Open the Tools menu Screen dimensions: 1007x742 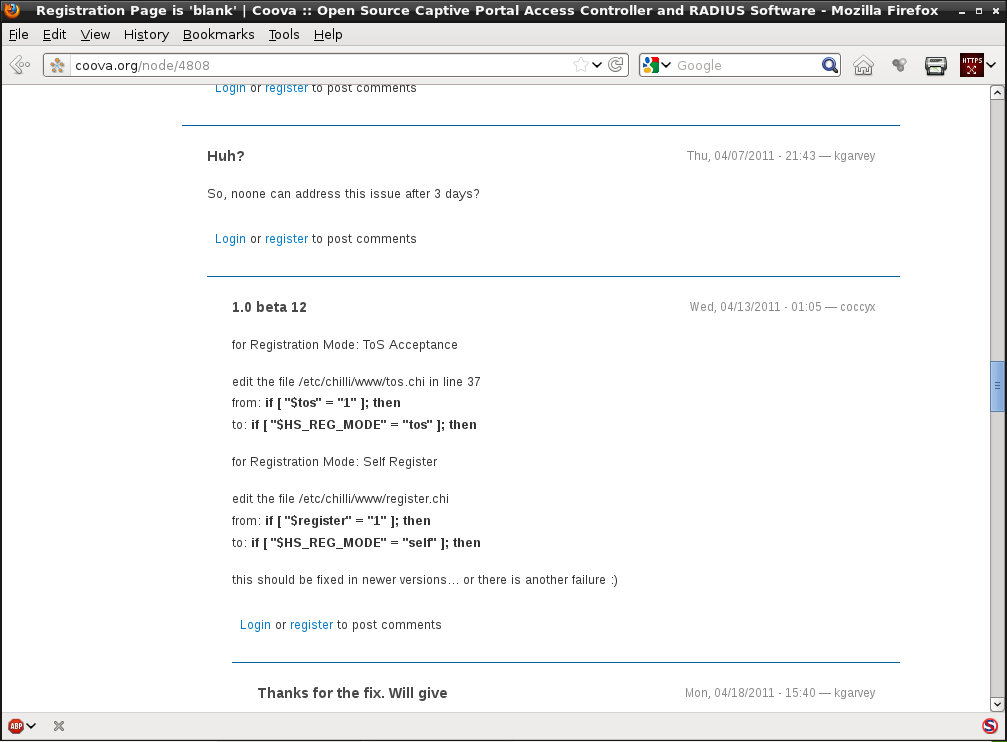pyautogui.click(x=284, y=35)
